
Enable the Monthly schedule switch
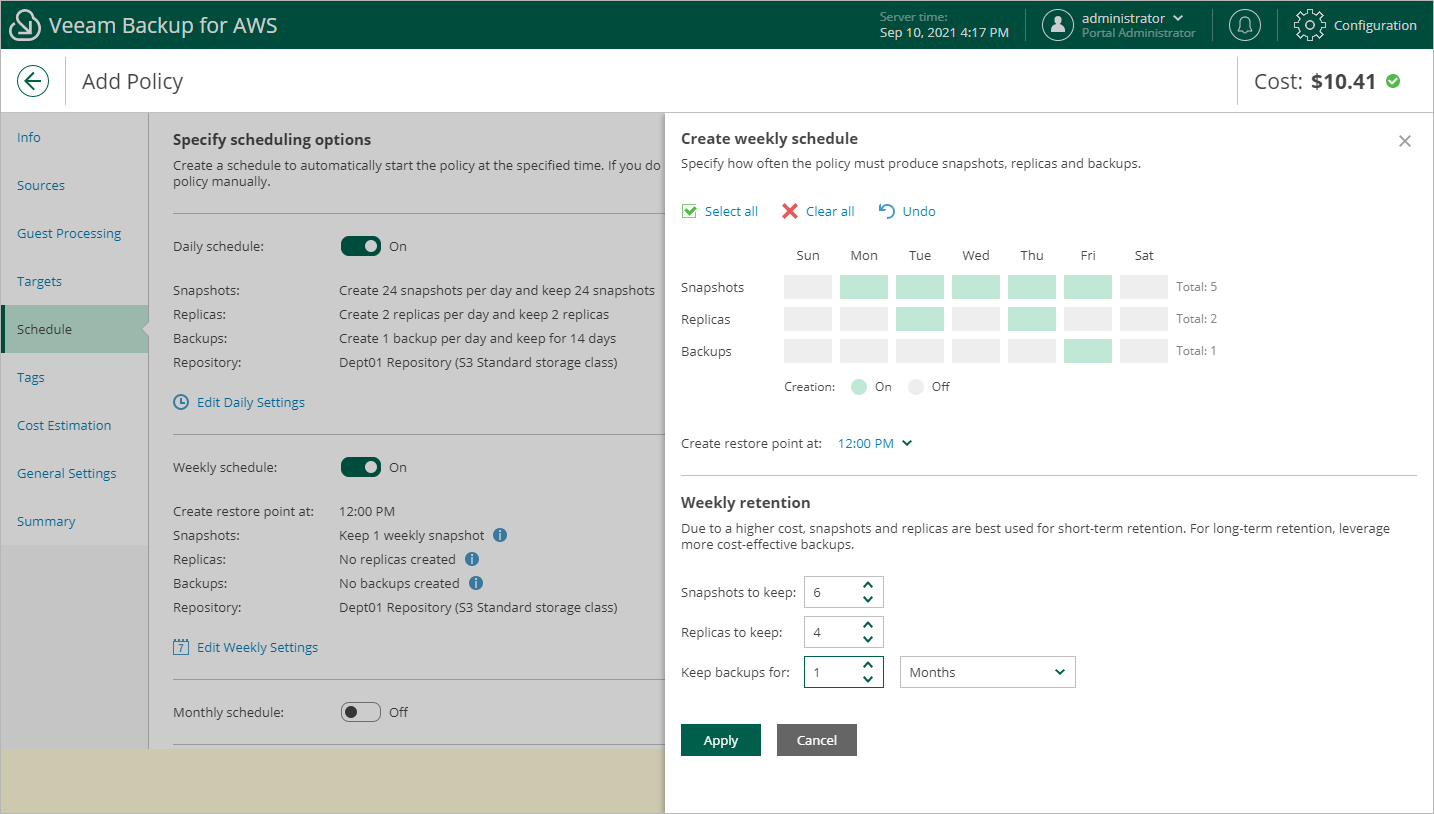point(361,712)
